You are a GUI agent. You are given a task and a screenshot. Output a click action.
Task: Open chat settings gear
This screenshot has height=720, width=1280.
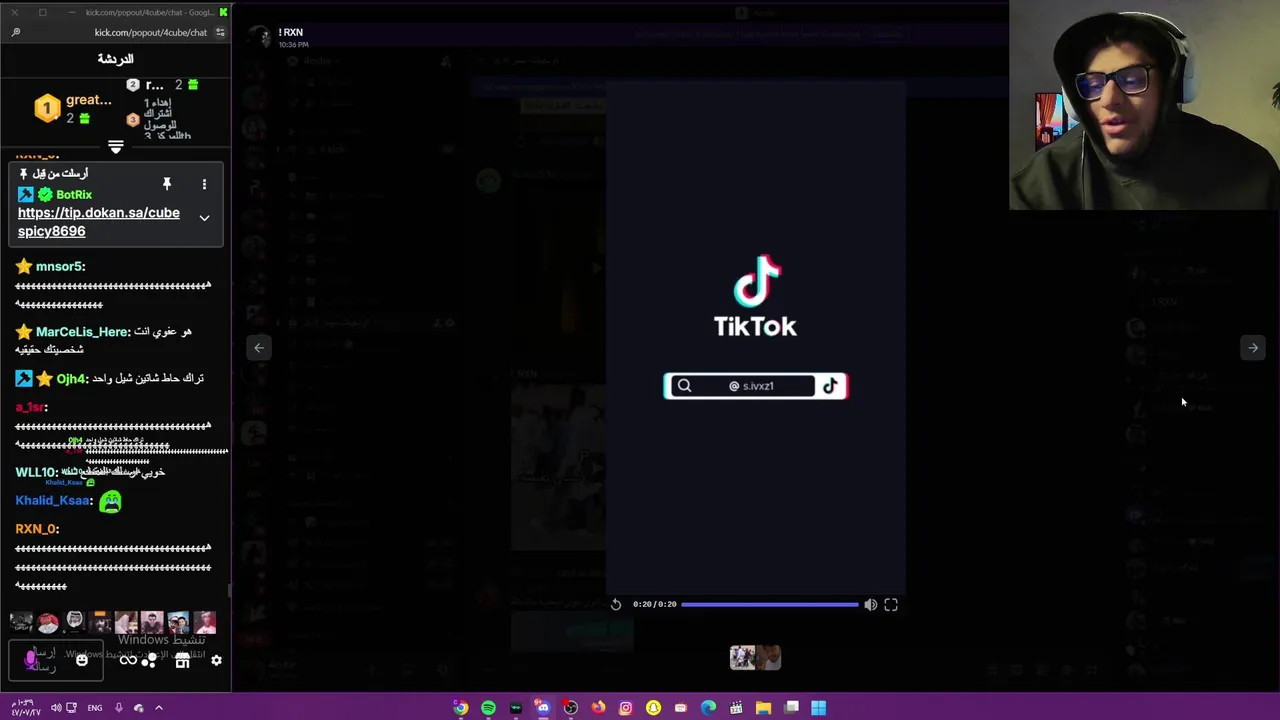pyautogui.click(x=216, y=660)
